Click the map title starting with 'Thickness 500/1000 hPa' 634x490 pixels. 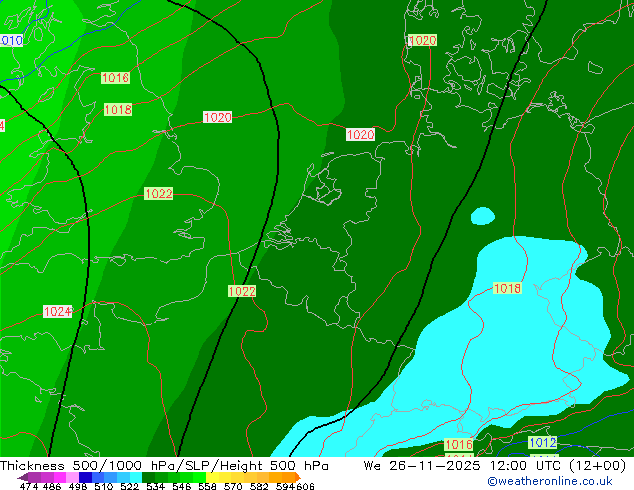coord(164,466)
